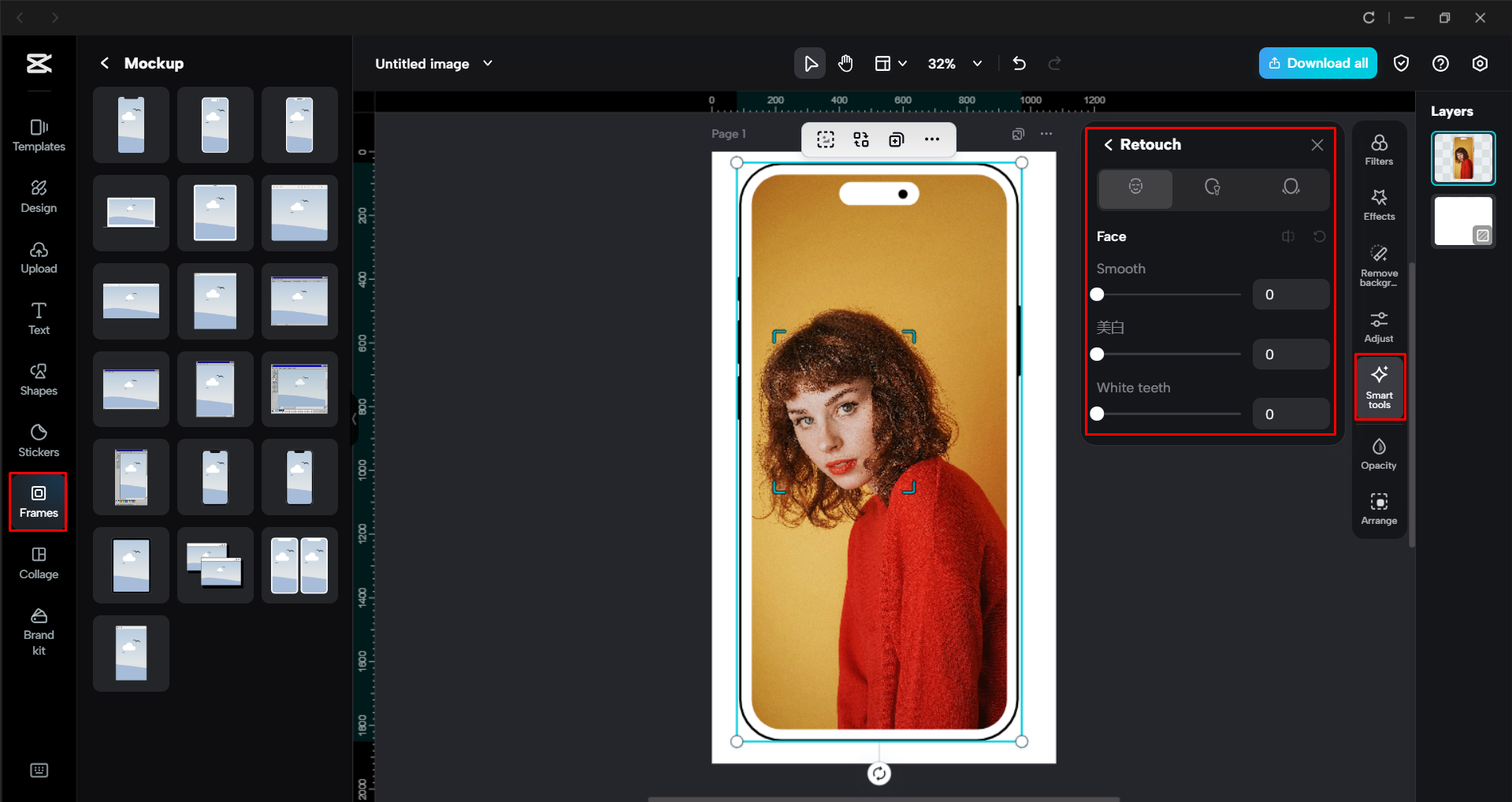Viewport: 1512px width, 802px height.
Task: Open the Filters panel
Action: pyautogui.click(x=1378, y=148)
